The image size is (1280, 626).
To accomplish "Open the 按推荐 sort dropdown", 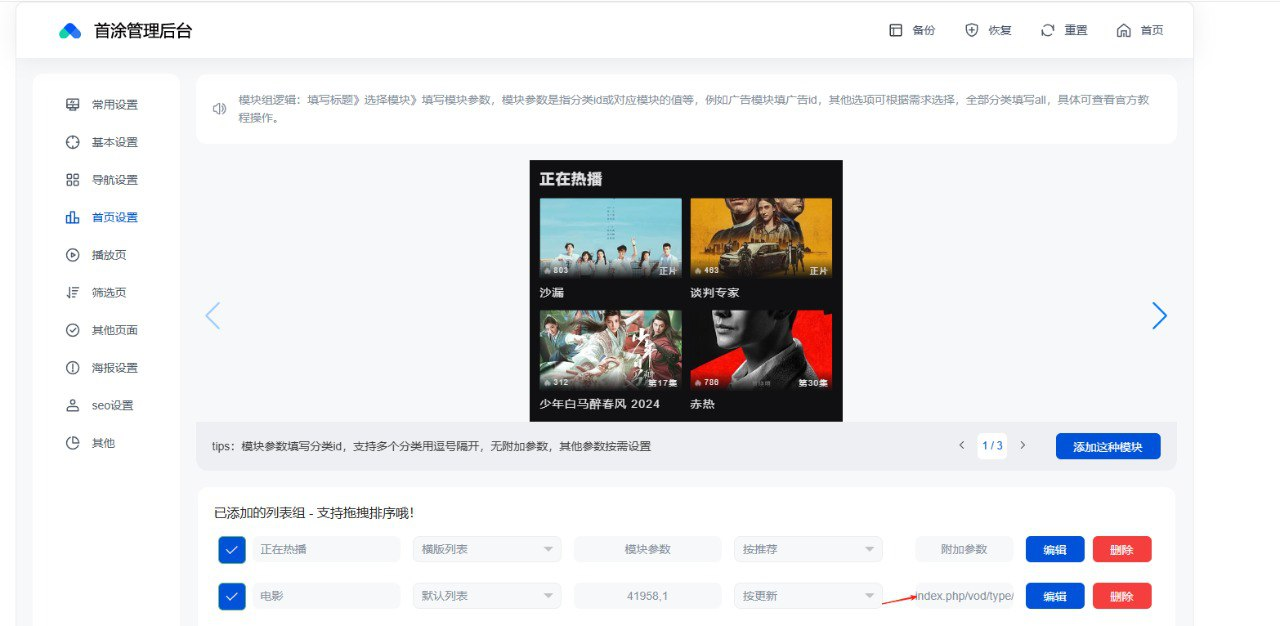I will coord(808,549).
